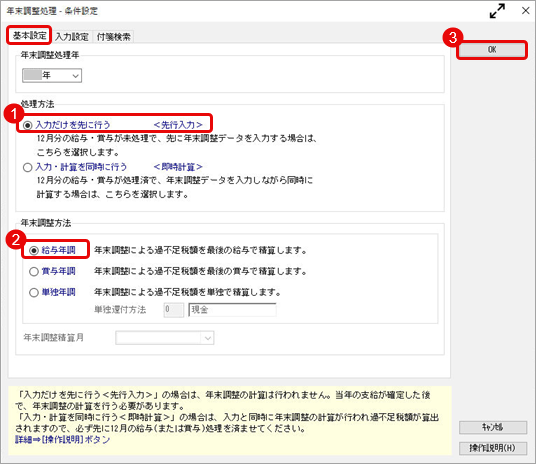Click 年末調整による過不足税額を単独で精算します text
Screen dimensions: 536x464
188,292
